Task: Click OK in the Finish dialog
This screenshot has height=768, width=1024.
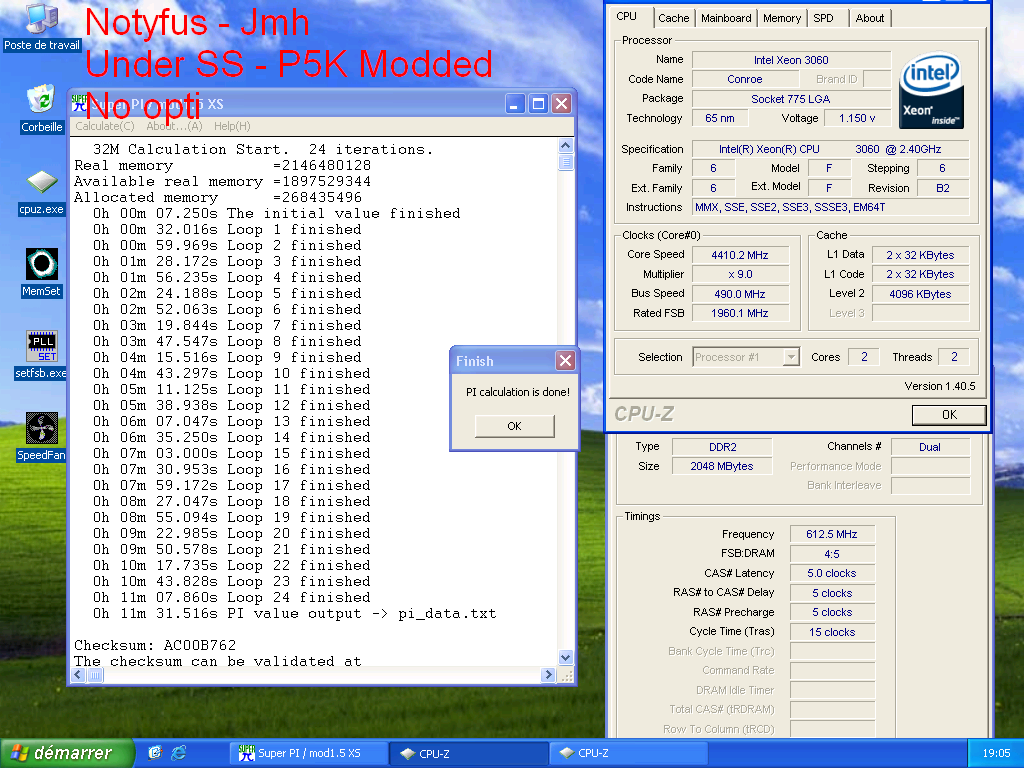Action: click(515, 426)
